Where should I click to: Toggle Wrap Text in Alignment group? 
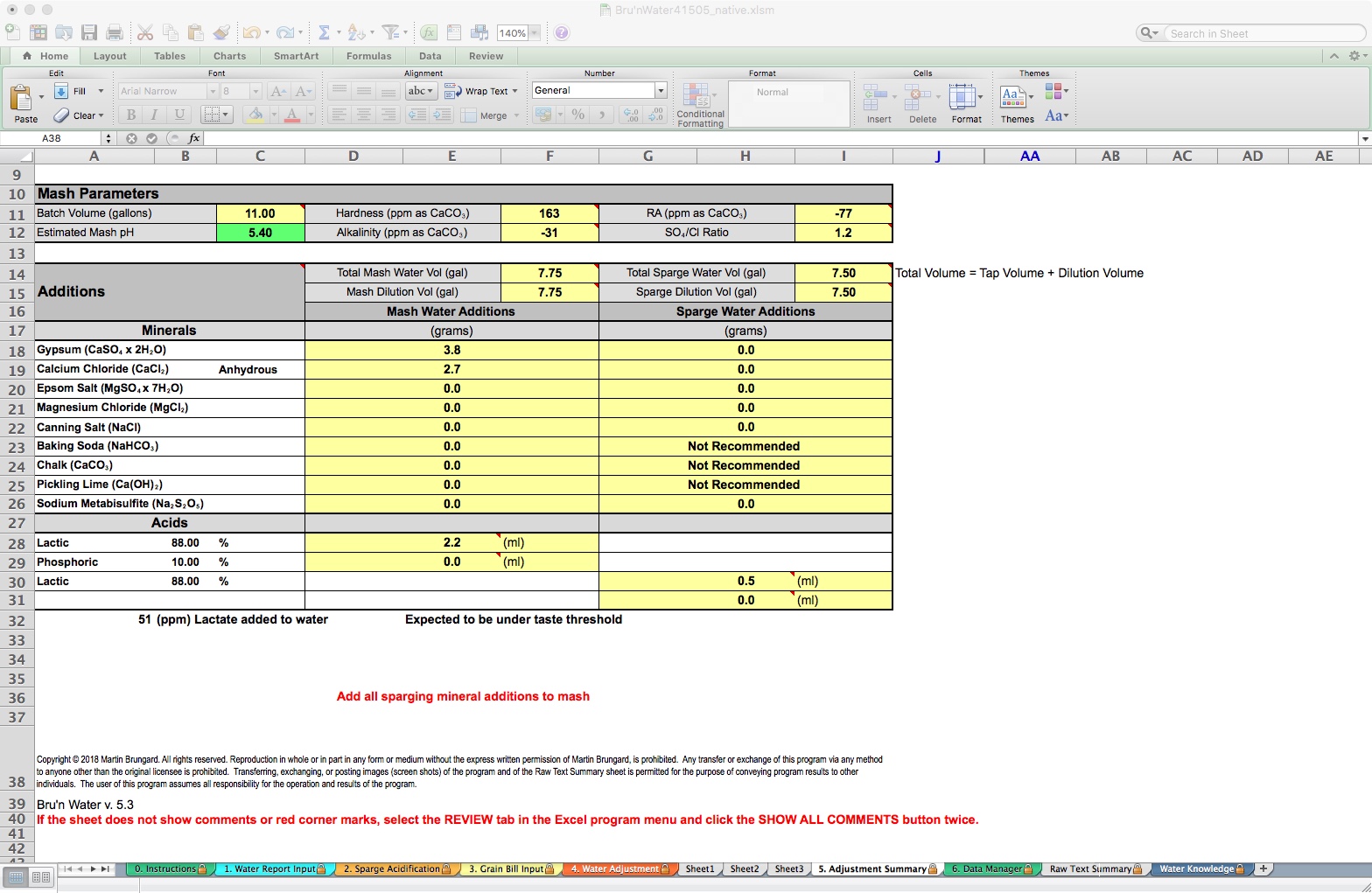point(480,91)
